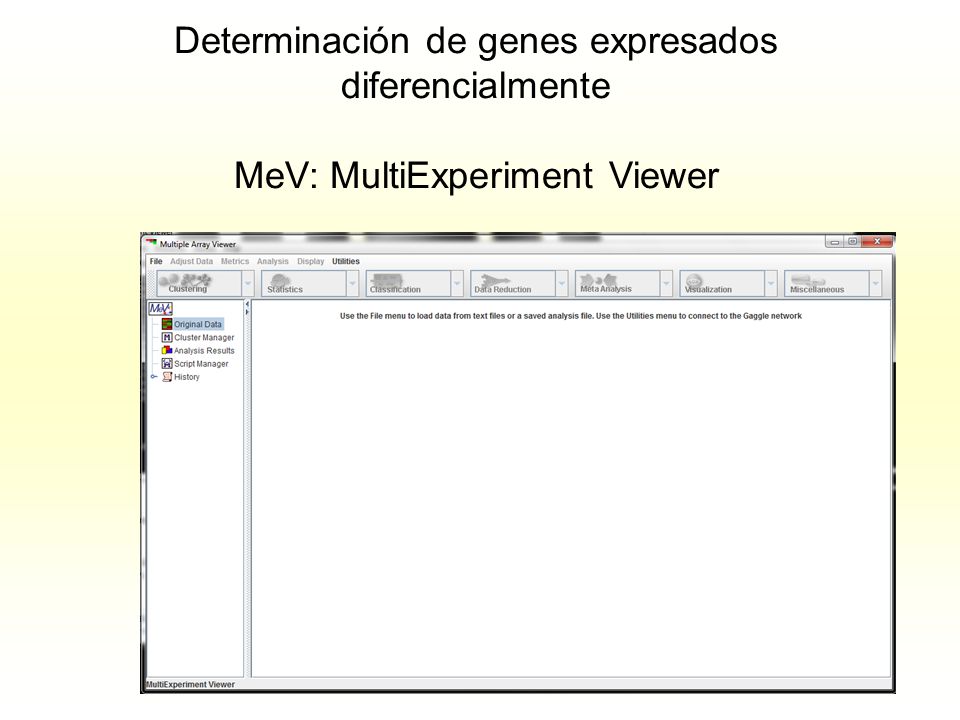Open the Utilities menu

click(x=346, y=261)
